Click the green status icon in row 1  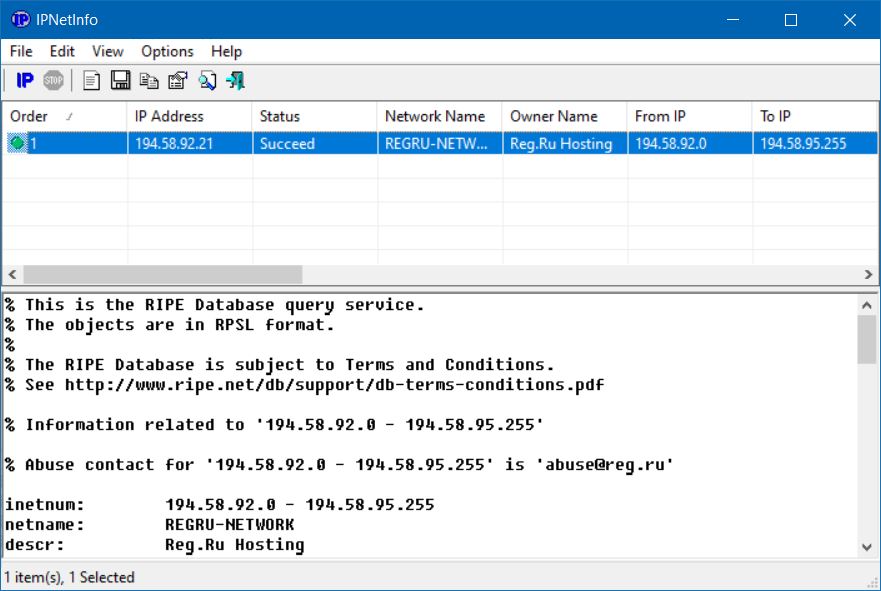[17, 143]
